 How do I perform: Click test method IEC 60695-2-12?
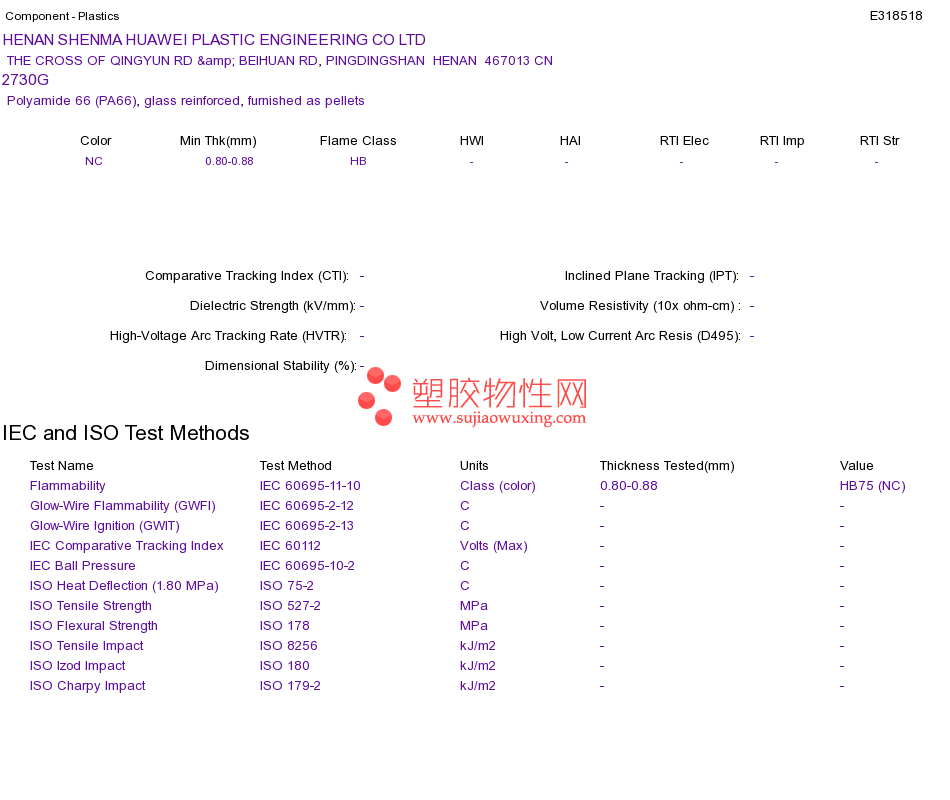(307, 505)
